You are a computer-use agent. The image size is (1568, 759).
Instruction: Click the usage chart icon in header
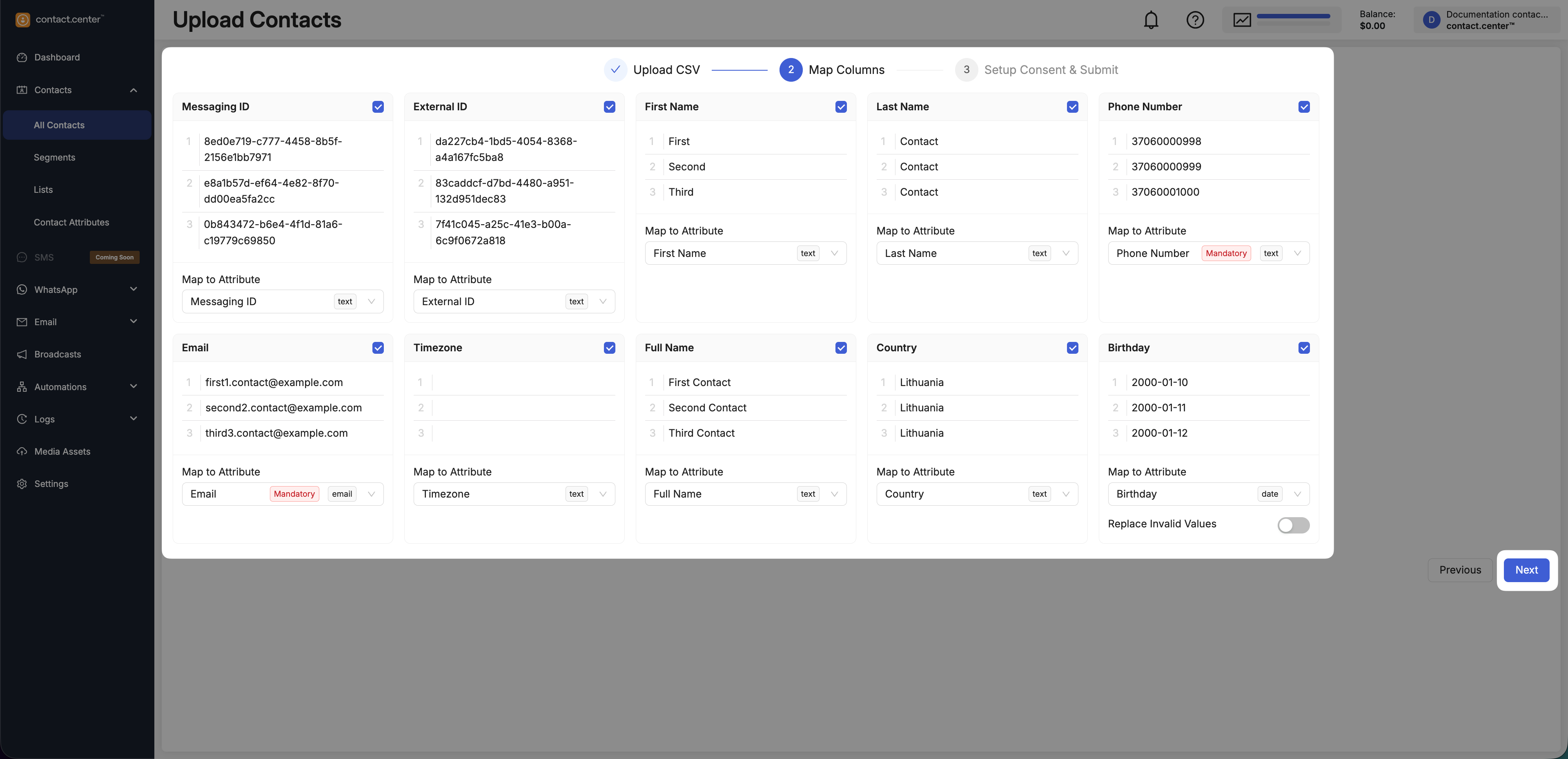[x=1242, y=20]
